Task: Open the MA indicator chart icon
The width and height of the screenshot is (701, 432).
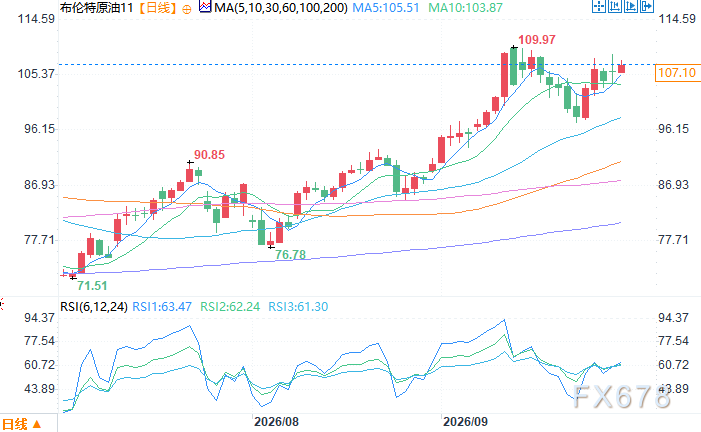Action: [205, 7]
